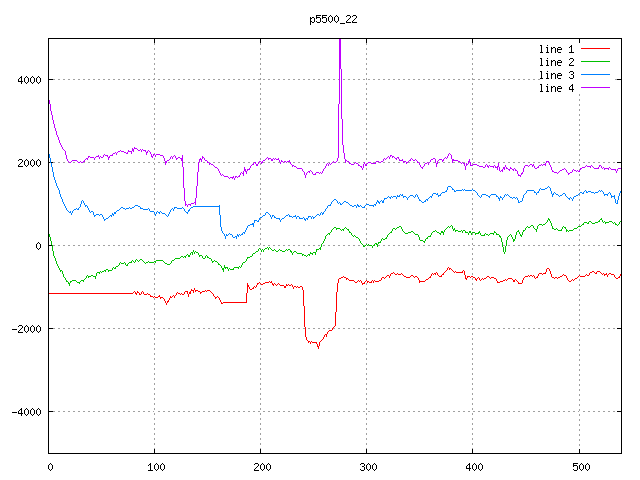Select the 'line 4' legend label
The width and height of the screenshot is (640, 480).
556,89
